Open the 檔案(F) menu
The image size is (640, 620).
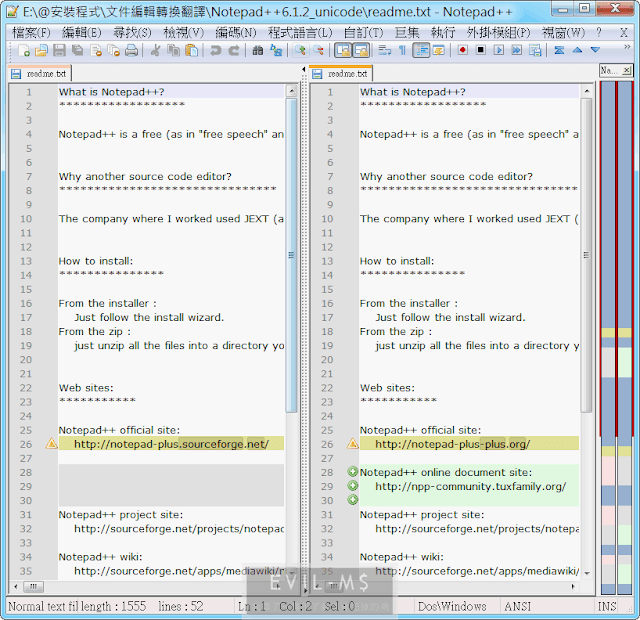(x=31, y=33)
